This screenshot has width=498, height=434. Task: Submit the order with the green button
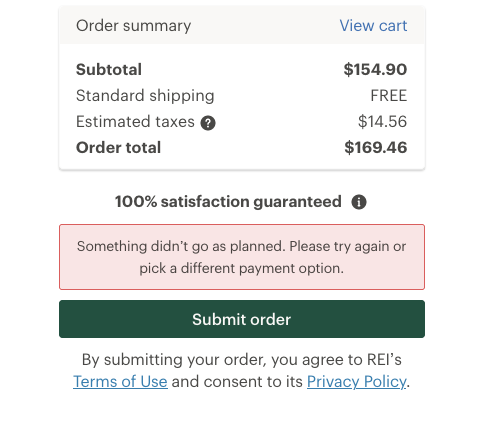[242, 319]
